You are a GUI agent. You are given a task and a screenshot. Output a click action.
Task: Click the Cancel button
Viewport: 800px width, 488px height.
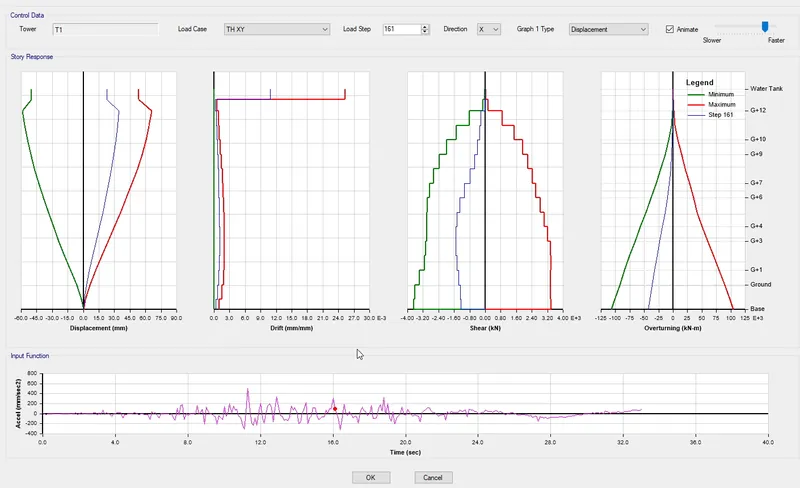(x=433, y=478)
